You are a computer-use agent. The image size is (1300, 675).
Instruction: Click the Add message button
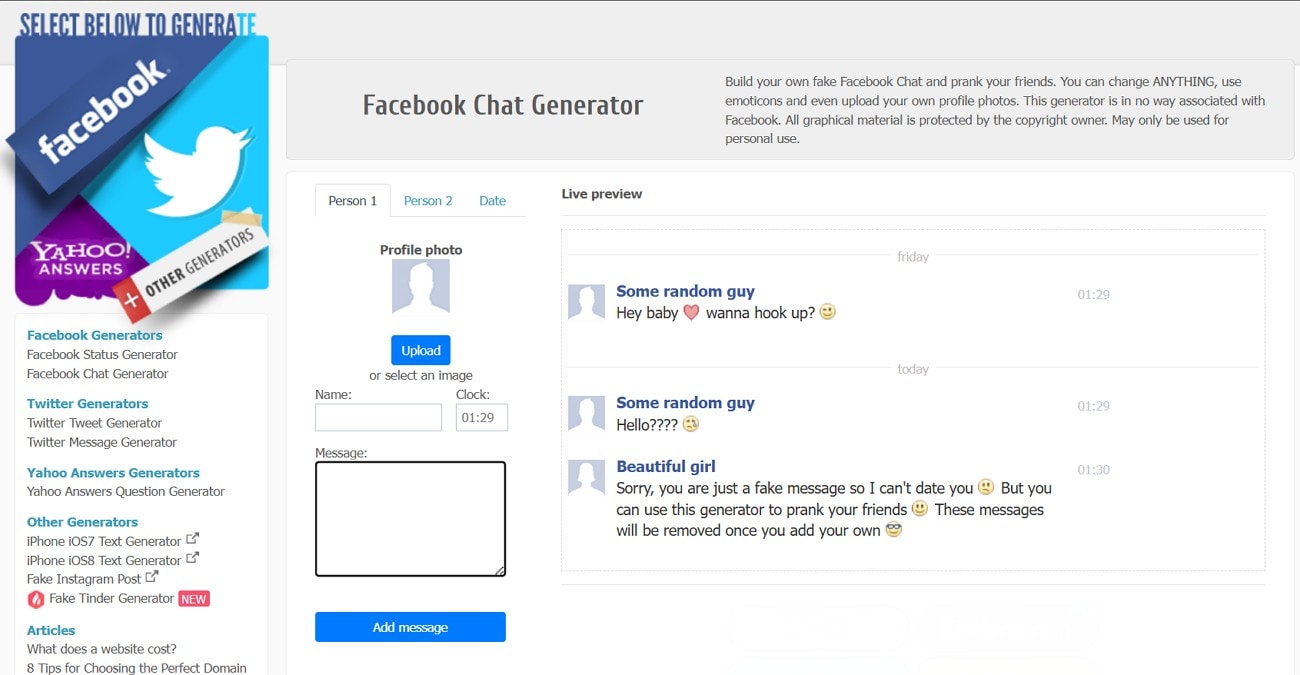(410, 627)
